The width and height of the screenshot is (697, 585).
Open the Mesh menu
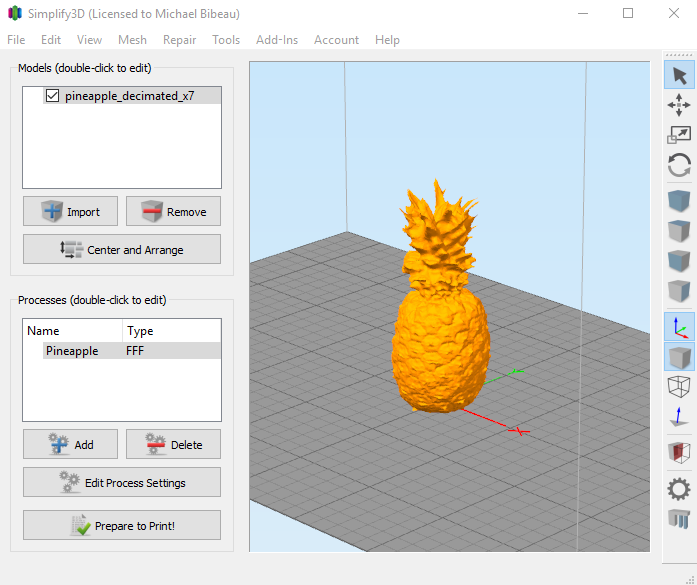pyautogui.click(x=132, y=40)
